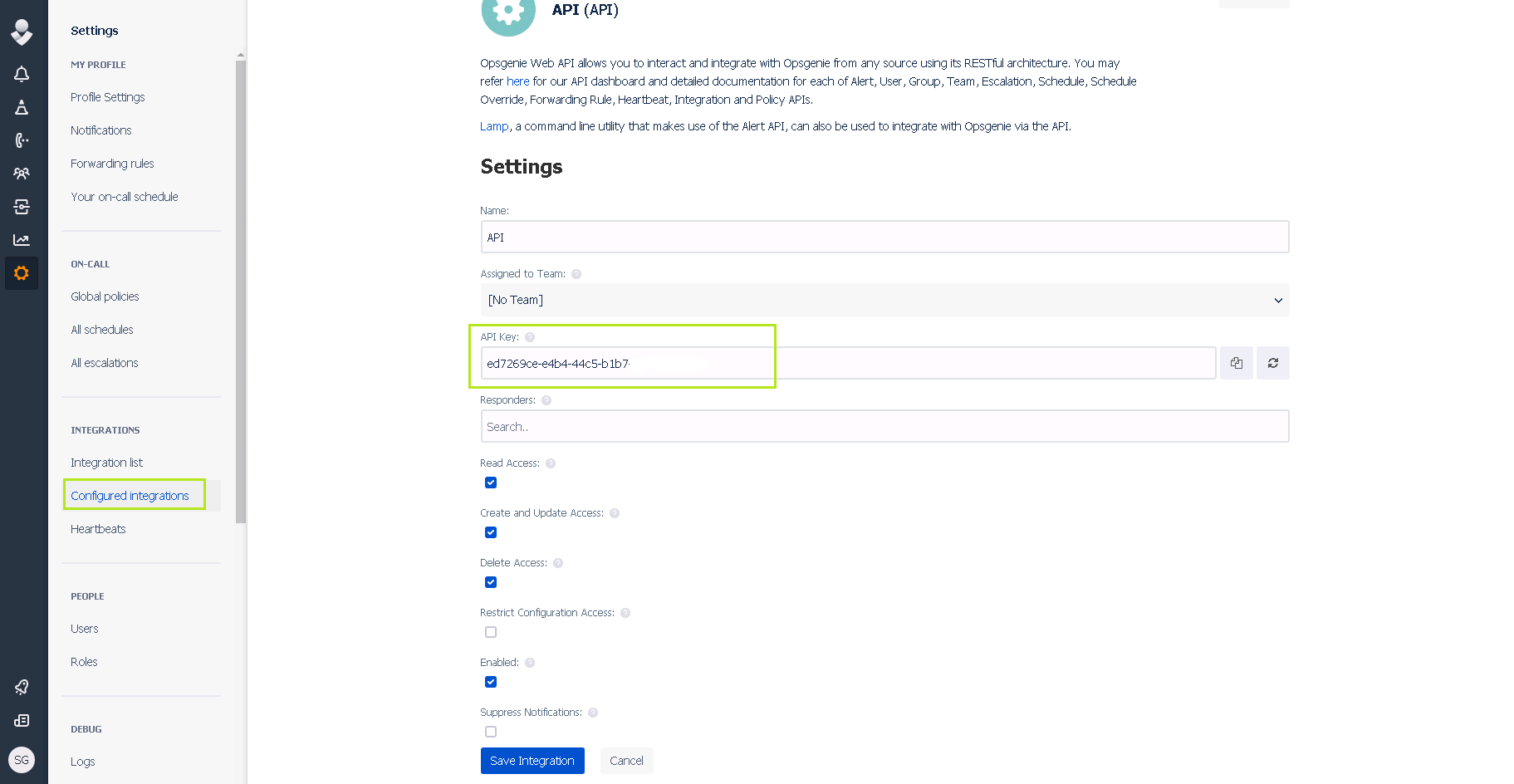The width and height of the screenshot is (1514, 784).
Task: Uncheck the Read Access checkbox
Action: click(491, 483)
